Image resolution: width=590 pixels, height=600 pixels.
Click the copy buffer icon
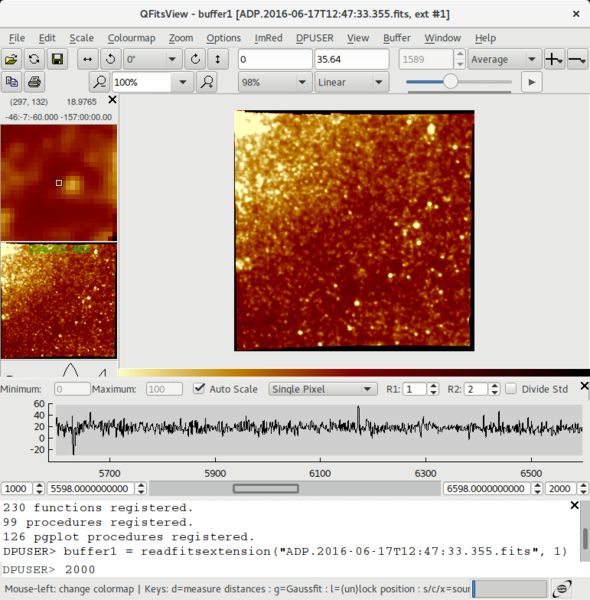click(x=11, y=82)
